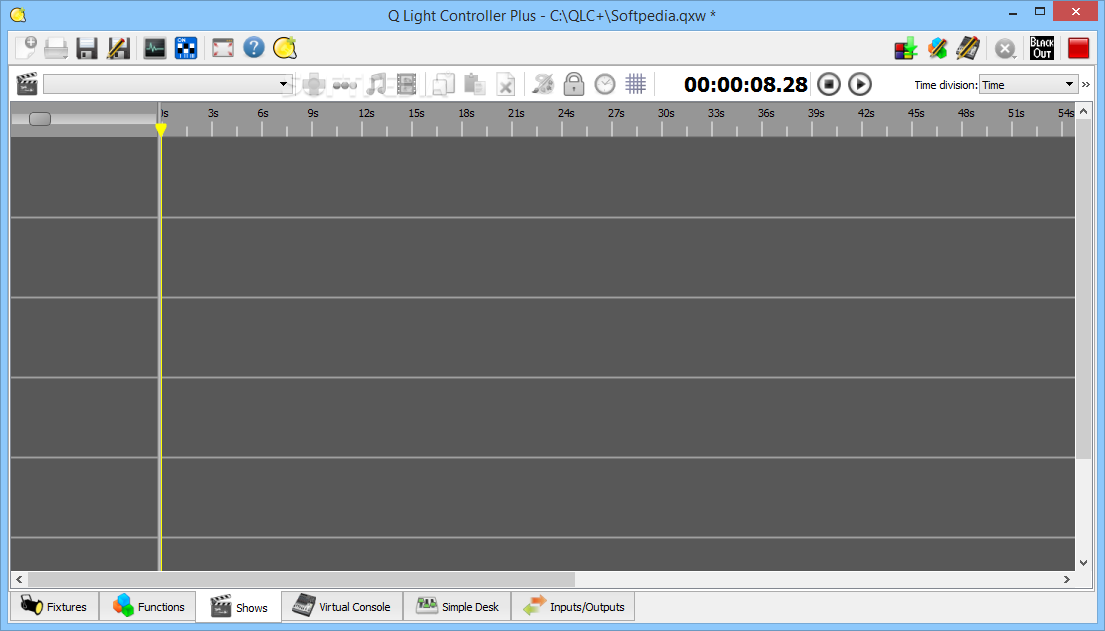Open the DMX monitor

pos(155,48)
